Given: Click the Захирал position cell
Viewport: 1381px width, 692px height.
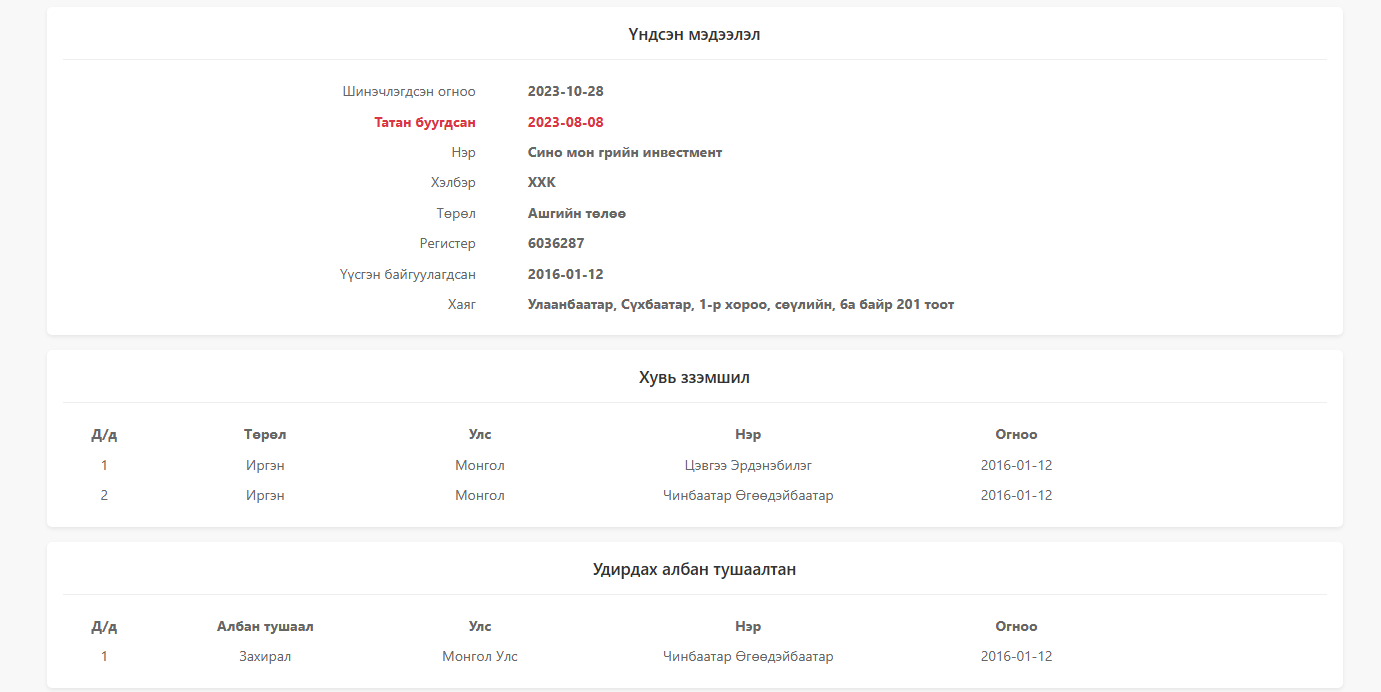Looking at the screenshot, I should click(265, 657).
